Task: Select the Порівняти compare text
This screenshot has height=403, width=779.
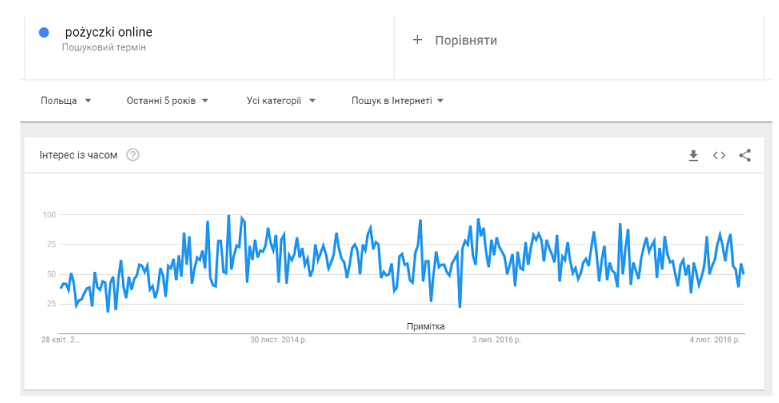Action: (465, 40)
